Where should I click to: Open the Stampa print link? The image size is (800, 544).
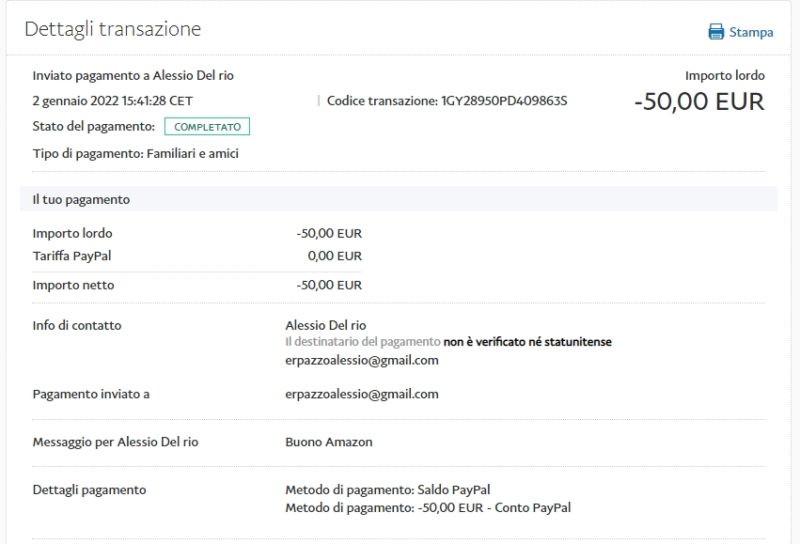750,32
